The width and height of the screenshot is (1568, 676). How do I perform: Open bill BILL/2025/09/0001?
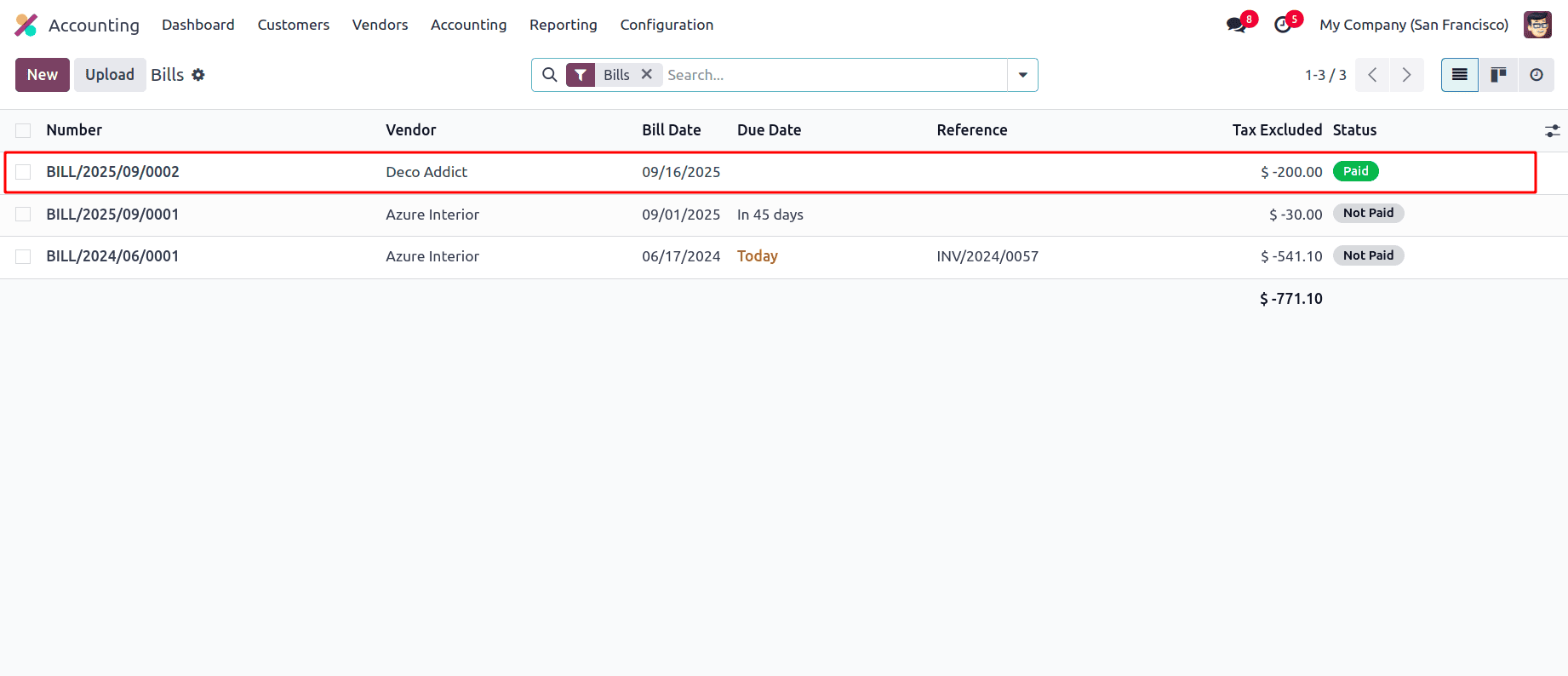tap(113, 215)
